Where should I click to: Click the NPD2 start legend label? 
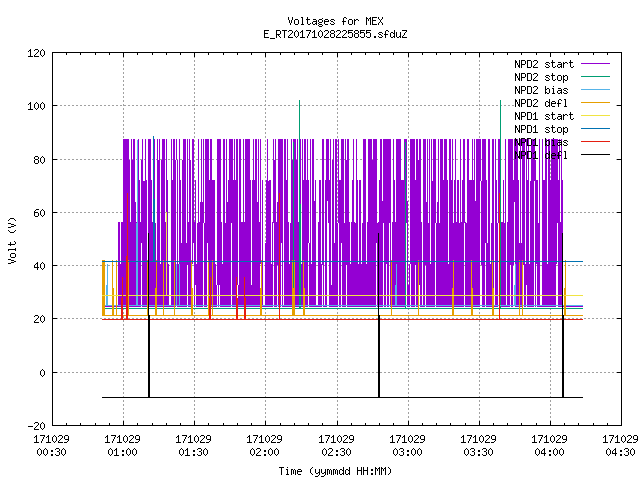[x=544, y=64]
